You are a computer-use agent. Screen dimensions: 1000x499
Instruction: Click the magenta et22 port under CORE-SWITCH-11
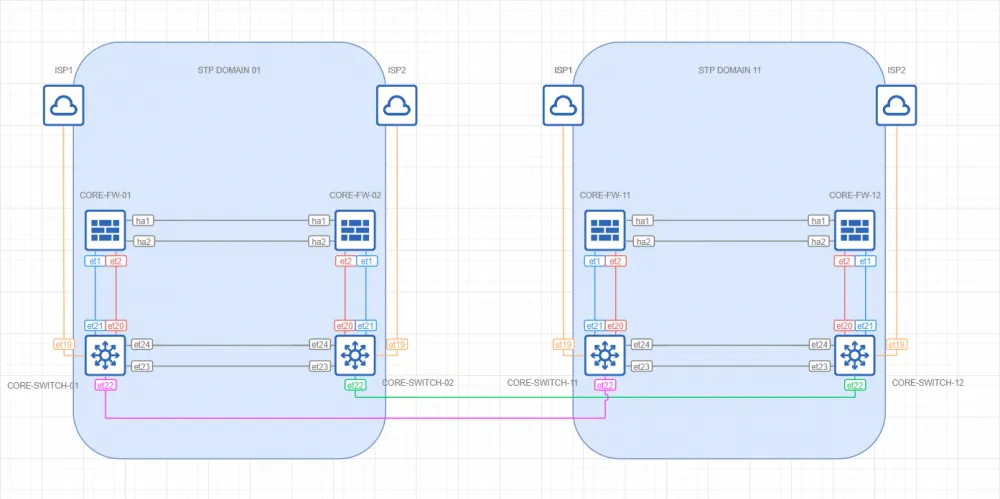click(x=605, y=385)
